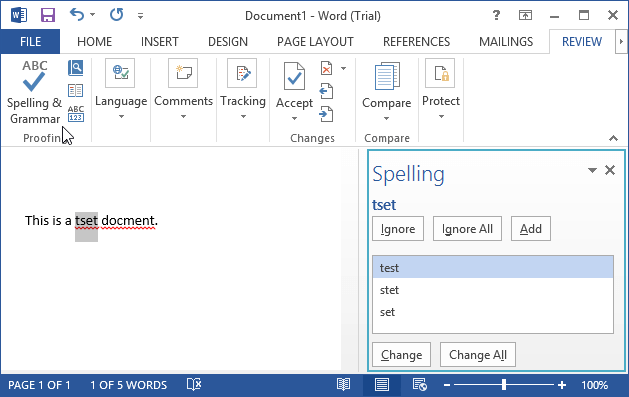
Task: Click the 100% zoom level
Action: [595, 385]
